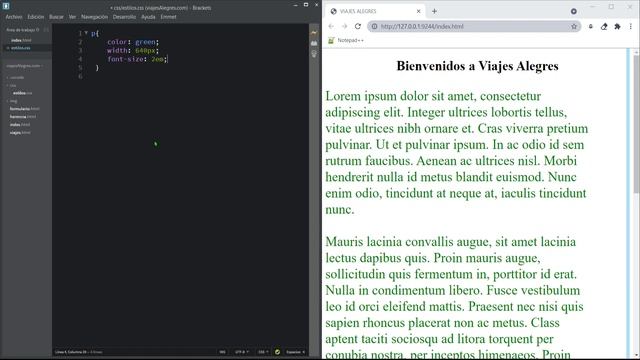Open viajes.html in project tree

coord(20,133)
